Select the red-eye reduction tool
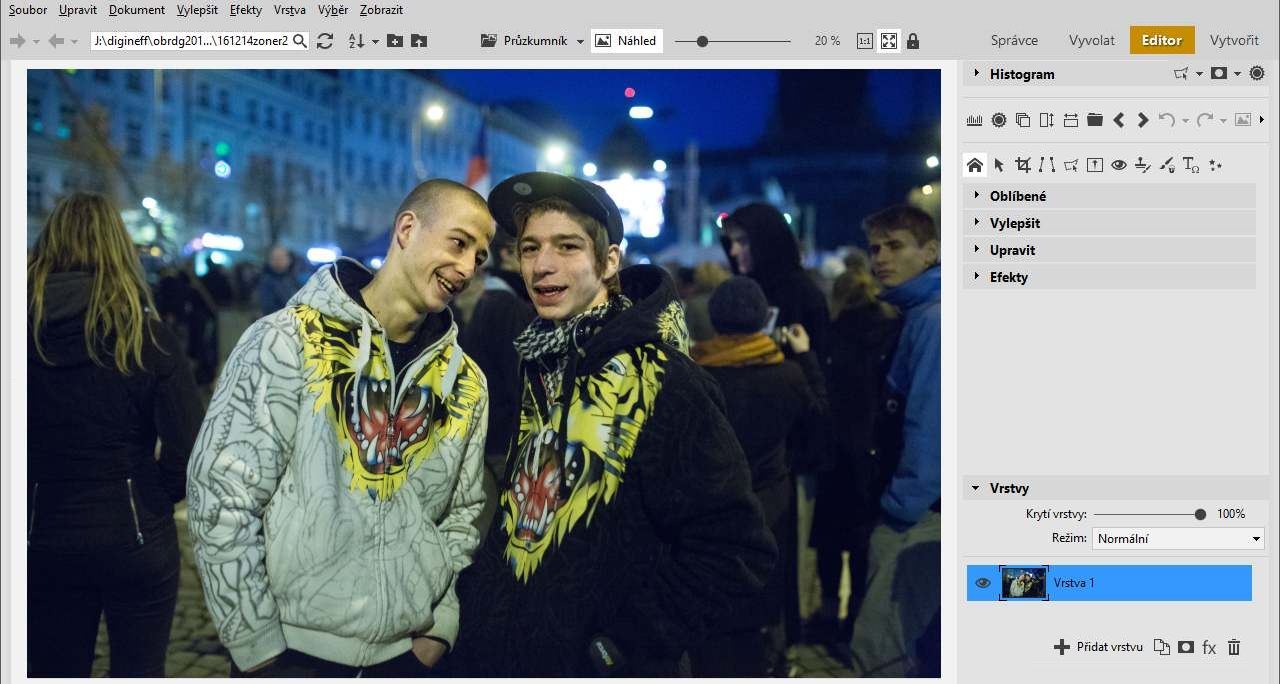Image resolution: width=1280 pixels, height=684 pixels. [1119, 165]
